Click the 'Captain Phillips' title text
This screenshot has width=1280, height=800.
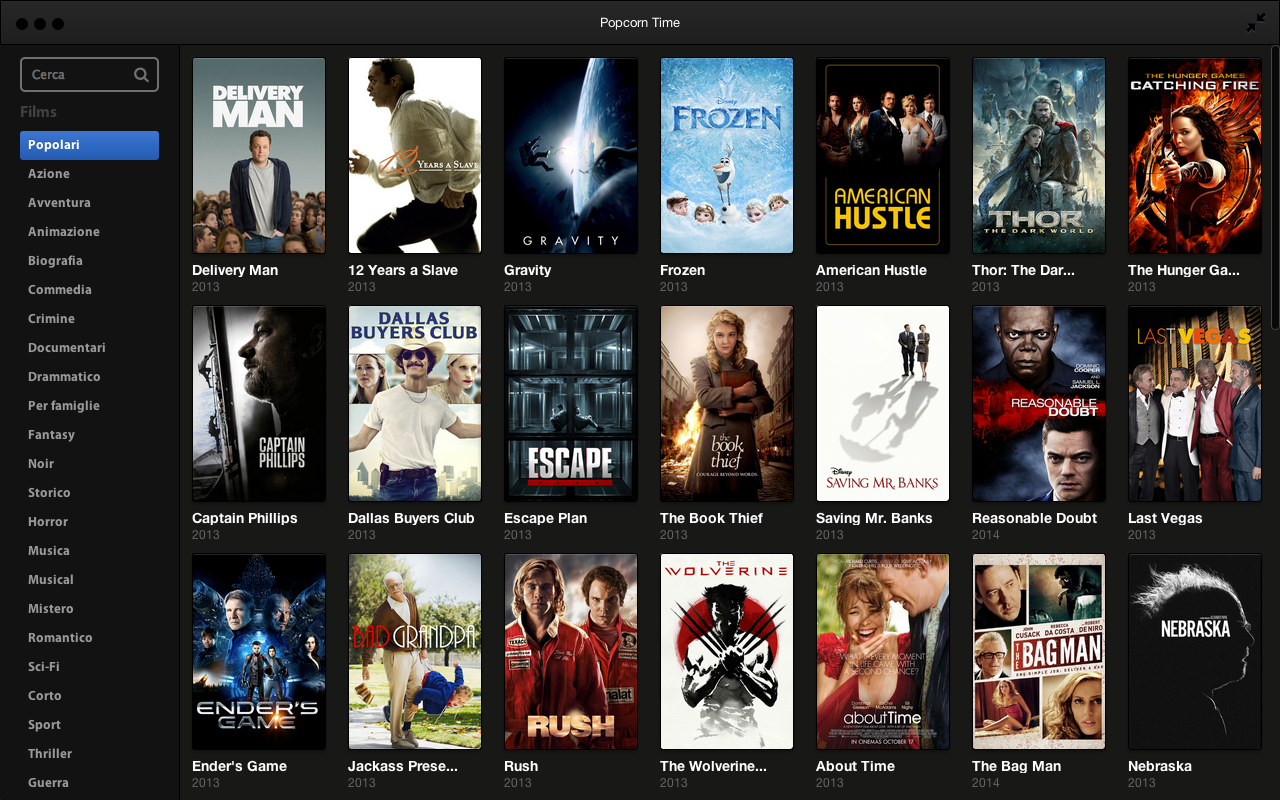245,518
